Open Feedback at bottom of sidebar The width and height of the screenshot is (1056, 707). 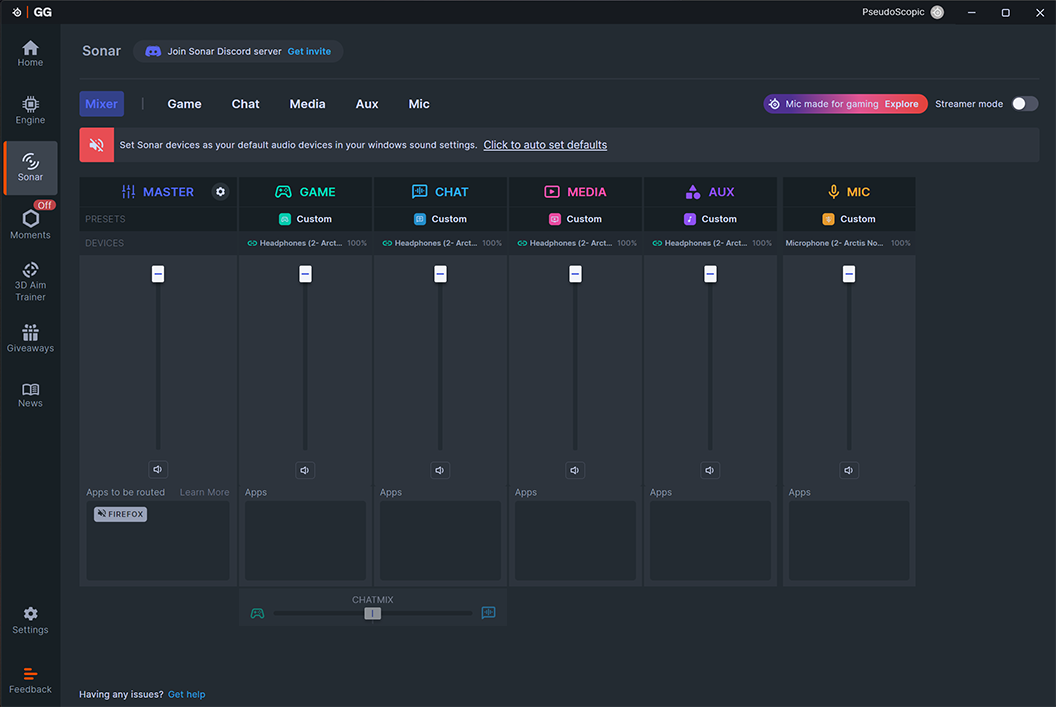tap(30, 680)
